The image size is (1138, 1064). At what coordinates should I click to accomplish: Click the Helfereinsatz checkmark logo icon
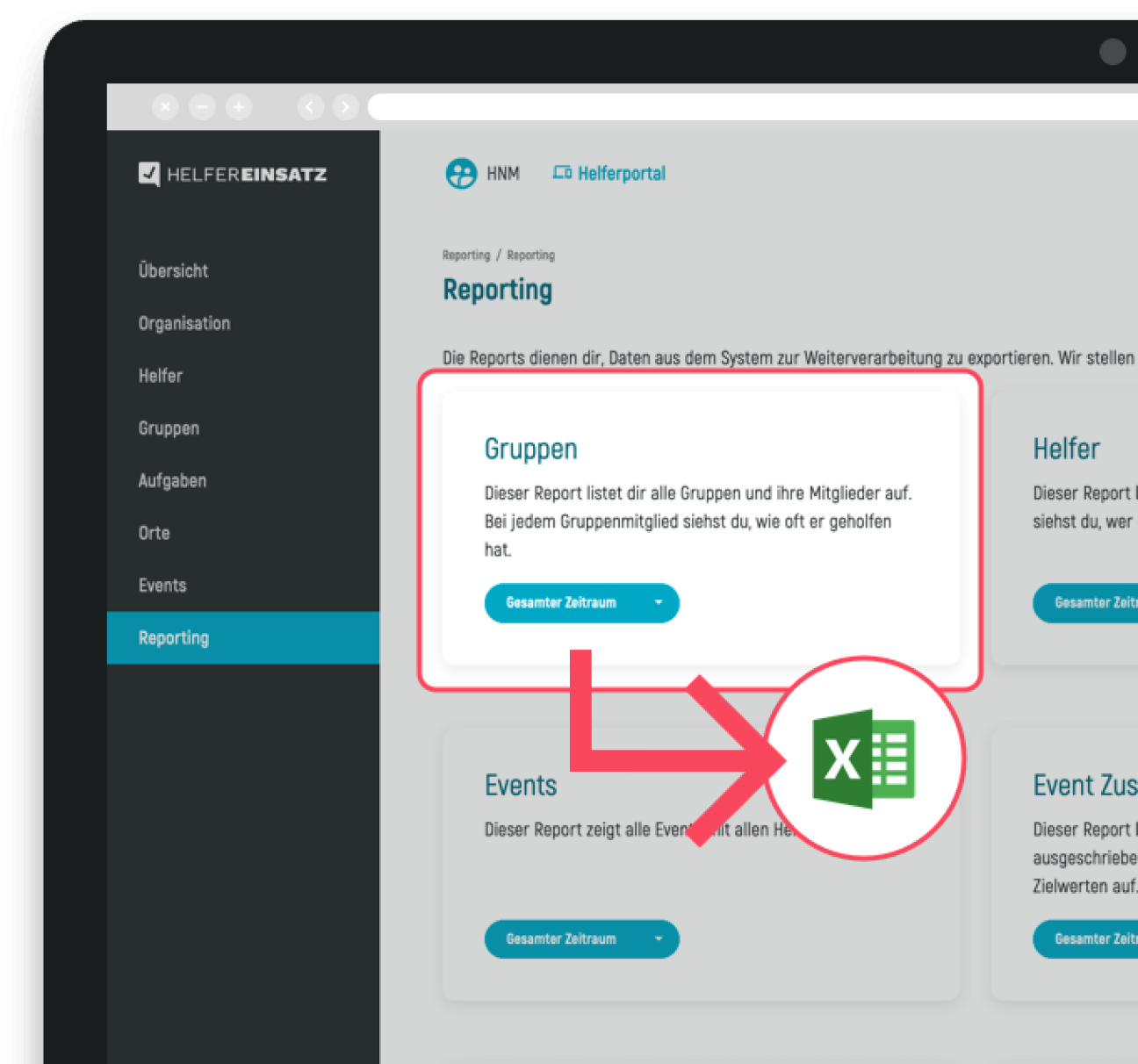[149, 174]
